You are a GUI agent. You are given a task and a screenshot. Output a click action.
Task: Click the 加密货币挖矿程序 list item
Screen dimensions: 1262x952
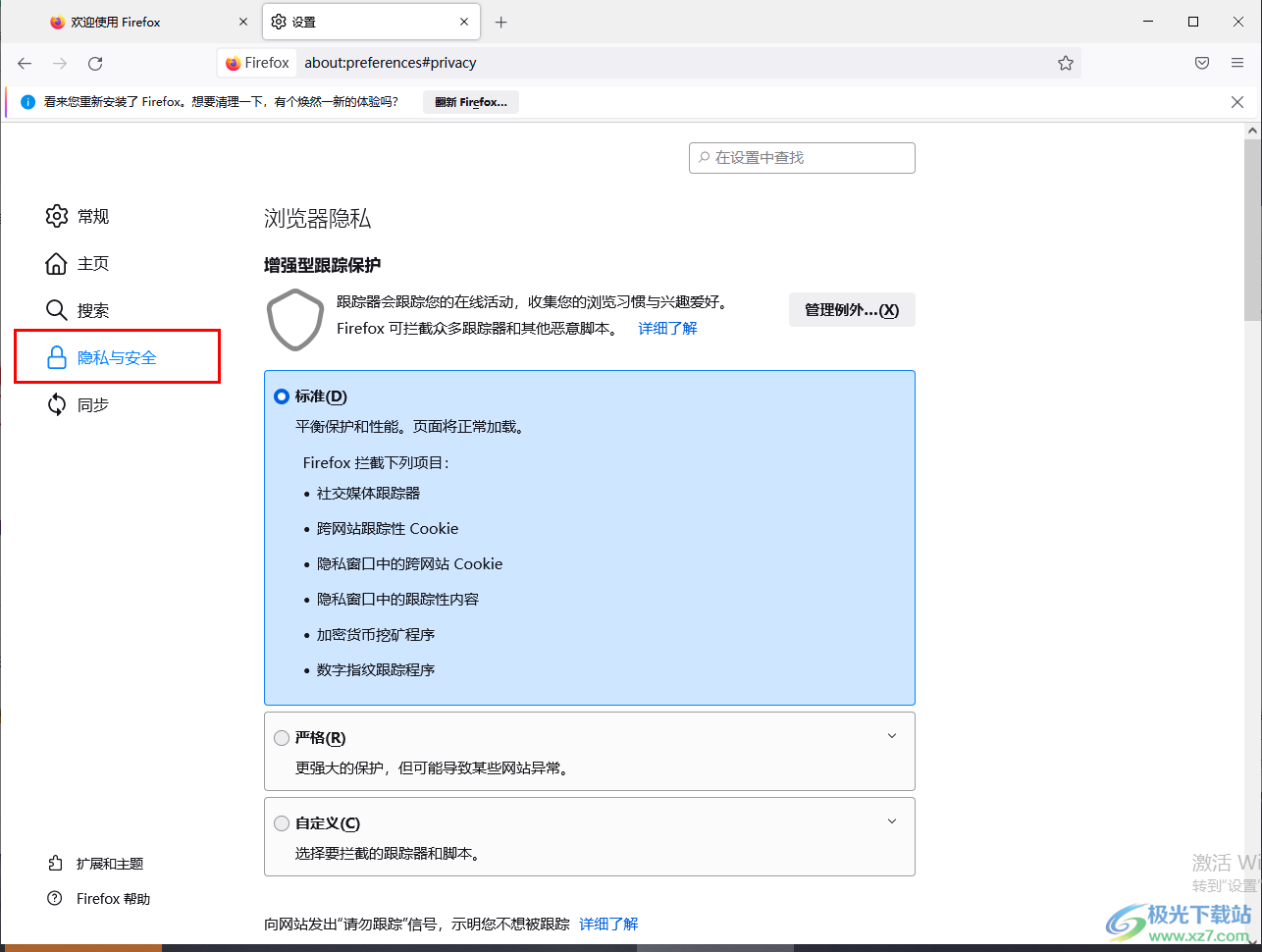coord(376,634)
